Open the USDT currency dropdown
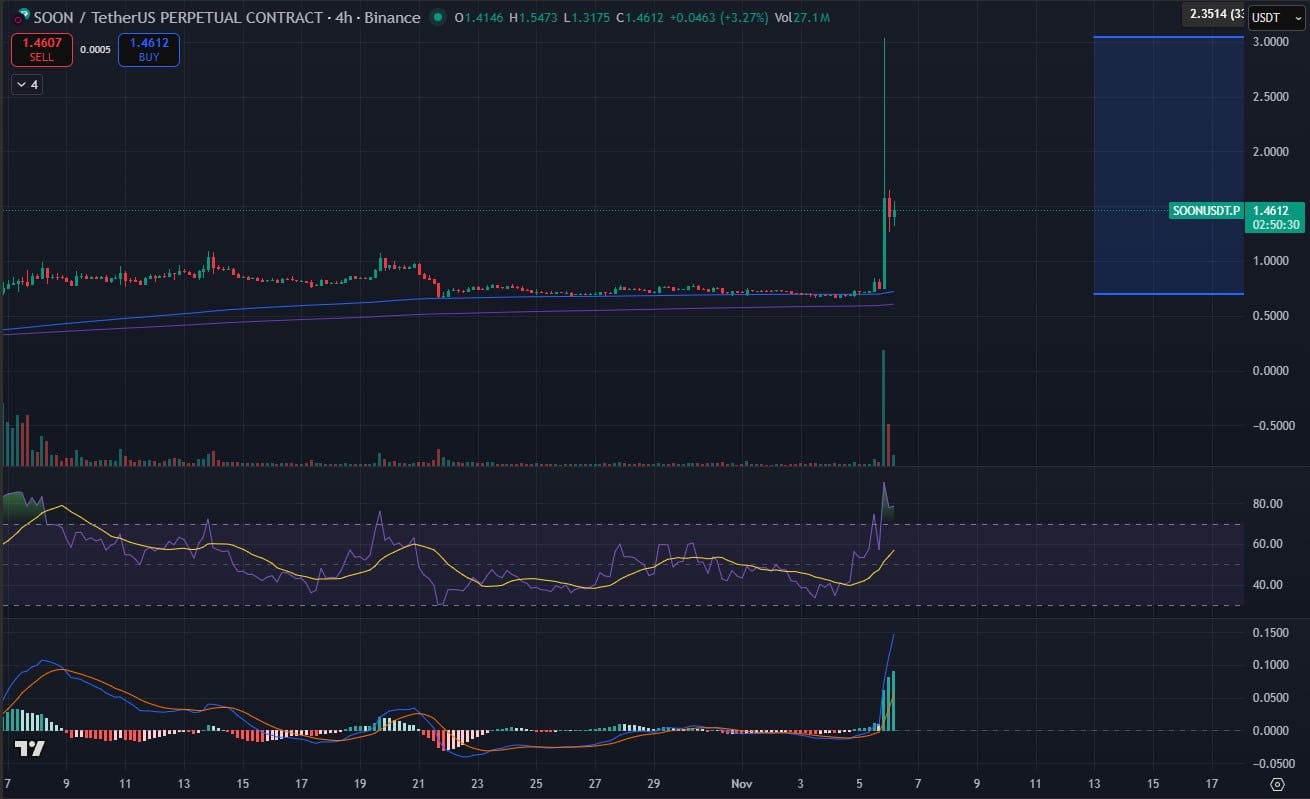This screenshot has height=799, width=1310. [1276, 18]
